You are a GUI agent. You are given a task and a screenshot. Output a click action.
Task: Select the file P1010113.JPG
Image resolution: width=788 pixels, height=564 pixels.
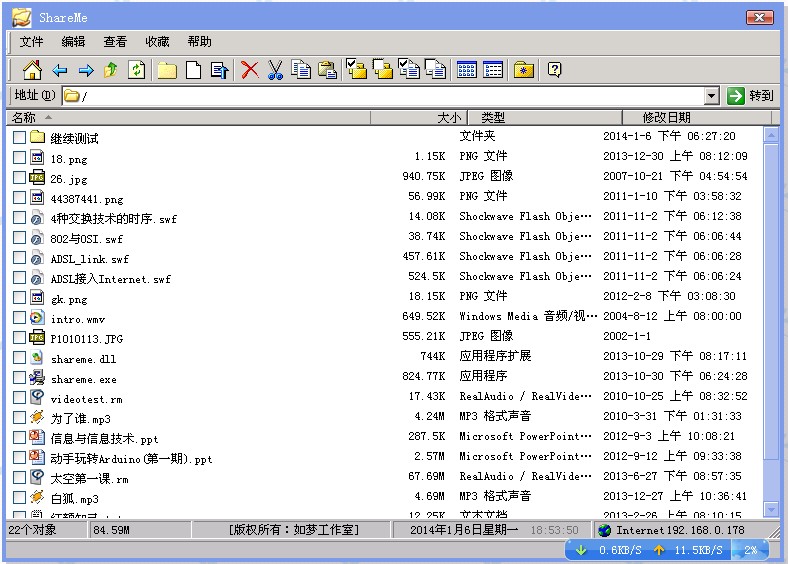coord(86,339)
